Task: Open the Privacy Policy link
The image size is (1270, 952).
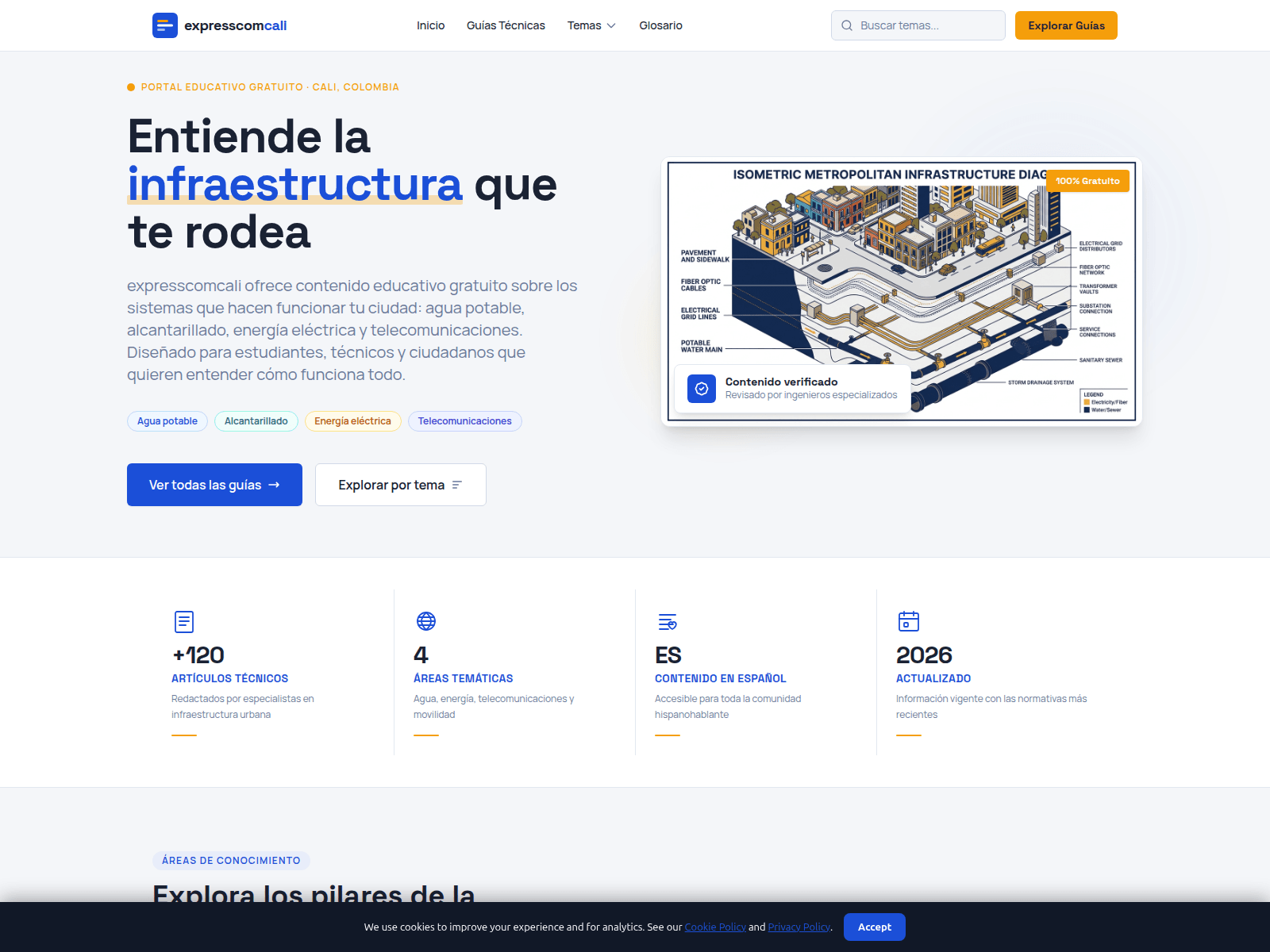Action: (799, 927)
